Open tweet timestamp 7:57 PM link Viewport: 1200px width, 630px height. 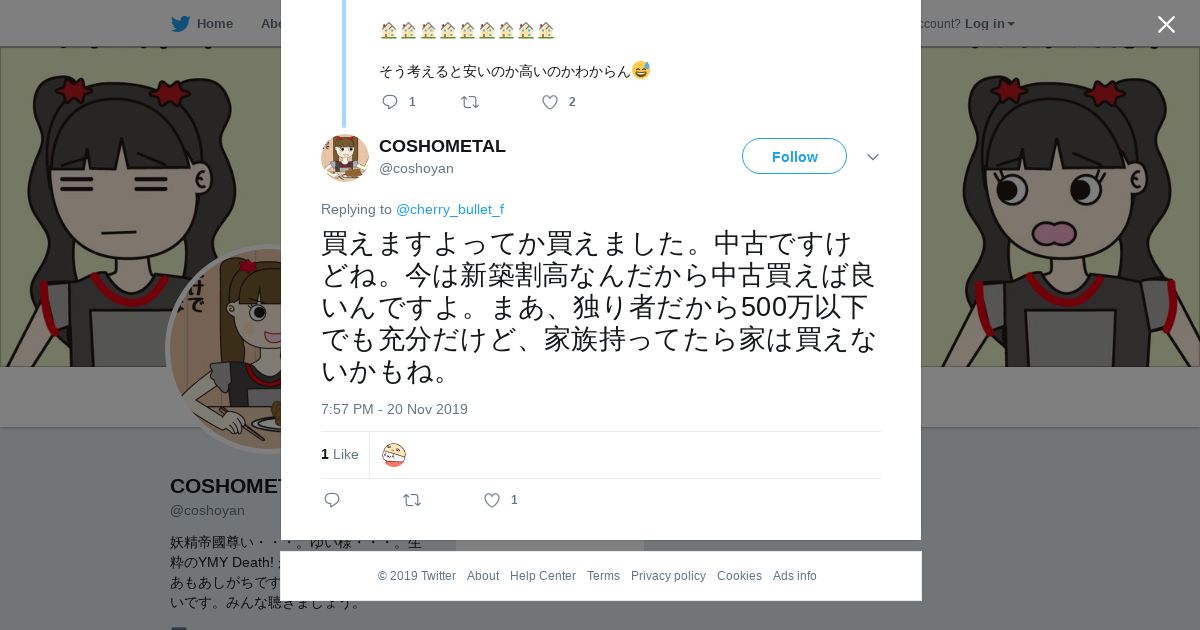coord(394,409)
